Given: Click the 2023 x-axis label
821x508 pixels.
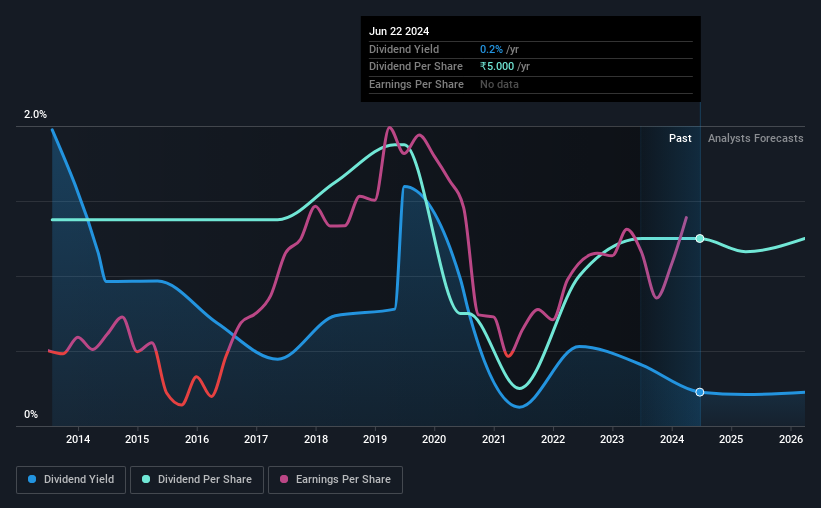Looking at the screenshot, I should point(612,439).
